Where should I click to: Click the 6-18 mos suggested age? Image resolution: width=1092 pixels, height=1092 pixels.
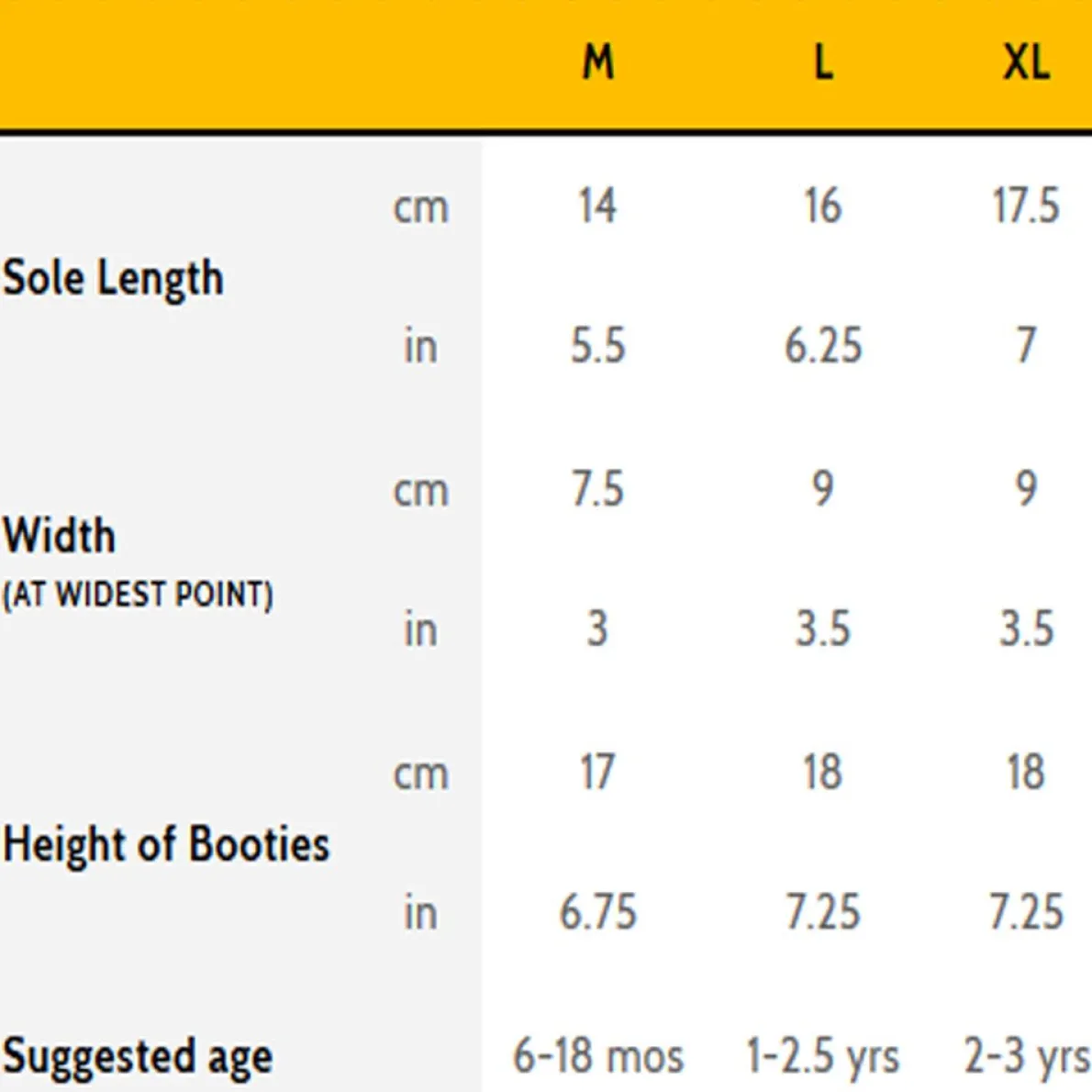point(598,1056)
